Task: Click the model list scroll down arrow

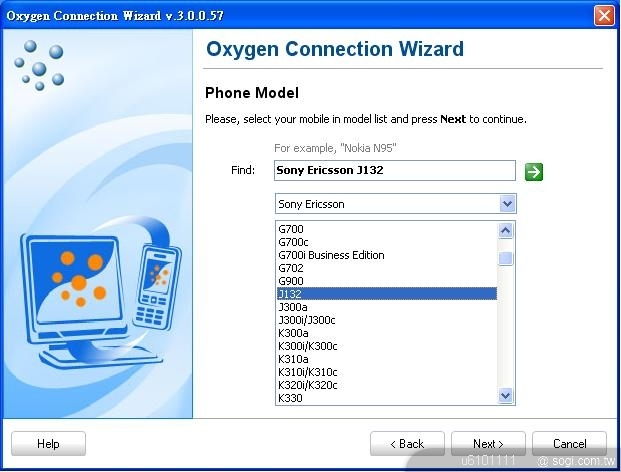Action: pyautogui.click(x=505, y=395)
